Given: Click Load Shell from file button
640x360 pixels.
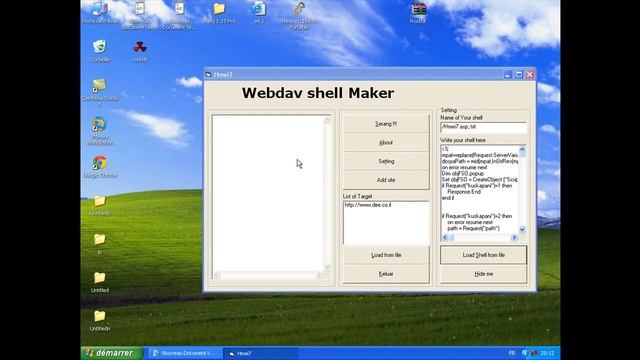Looking at the screenshot, I should click(483, 255).
